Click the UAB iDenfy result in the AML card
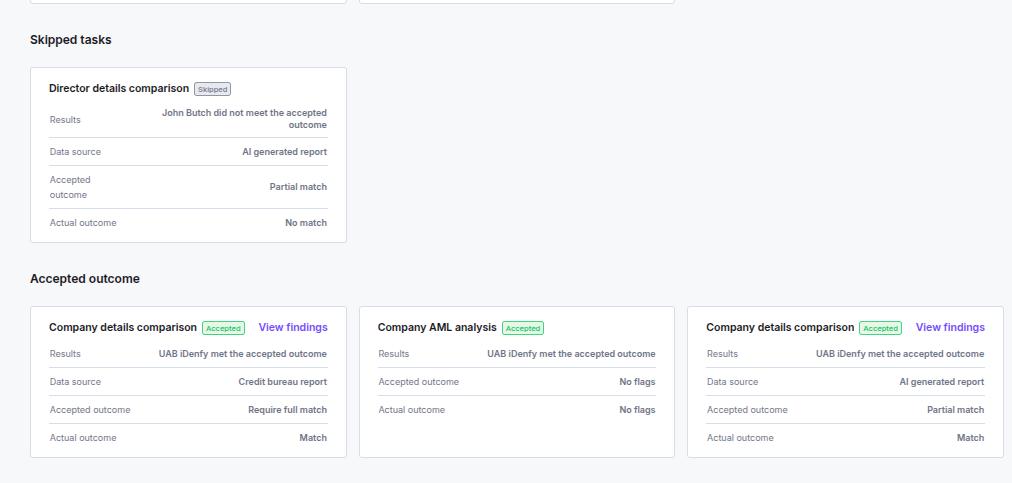 click(x=571, y=354)
